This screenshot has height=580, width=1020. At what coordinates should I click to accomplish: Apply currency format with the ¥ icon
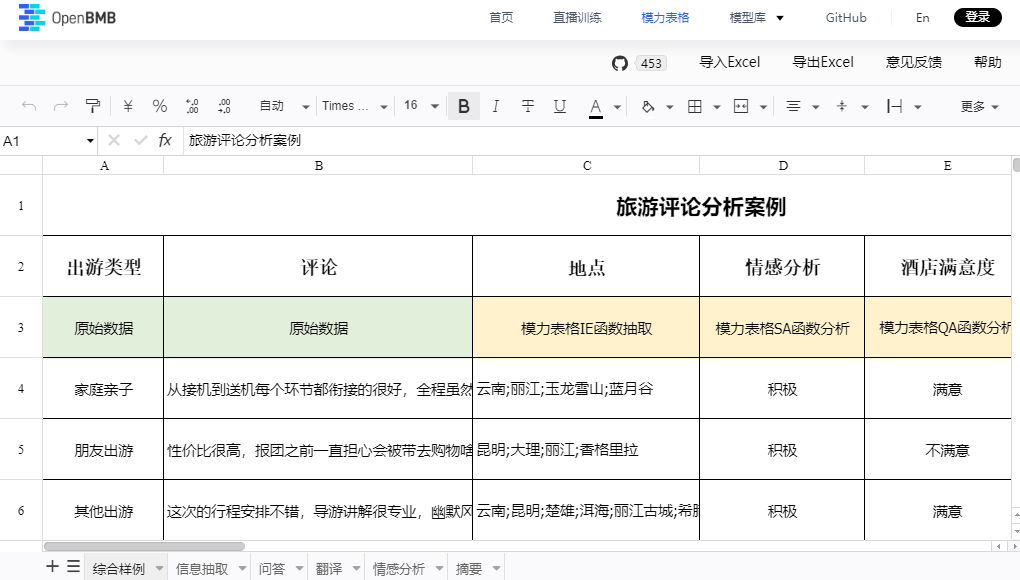click(126, 106)
